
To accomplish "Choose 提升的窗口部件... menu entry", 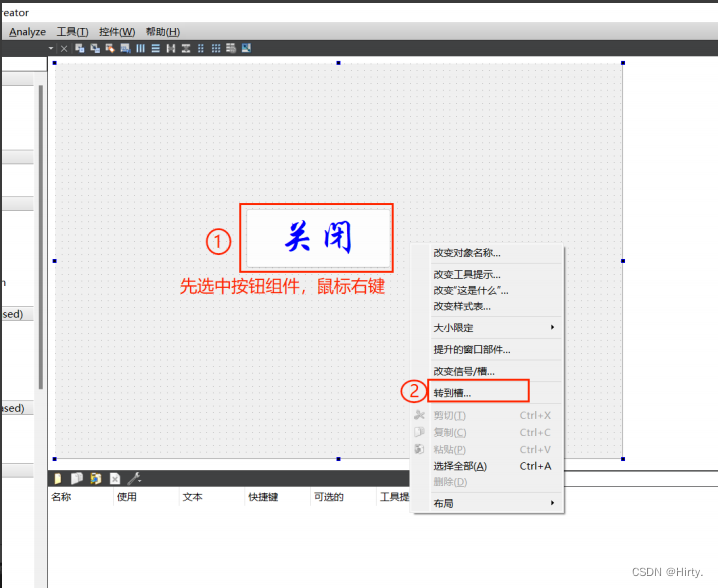I will [488, 350].
